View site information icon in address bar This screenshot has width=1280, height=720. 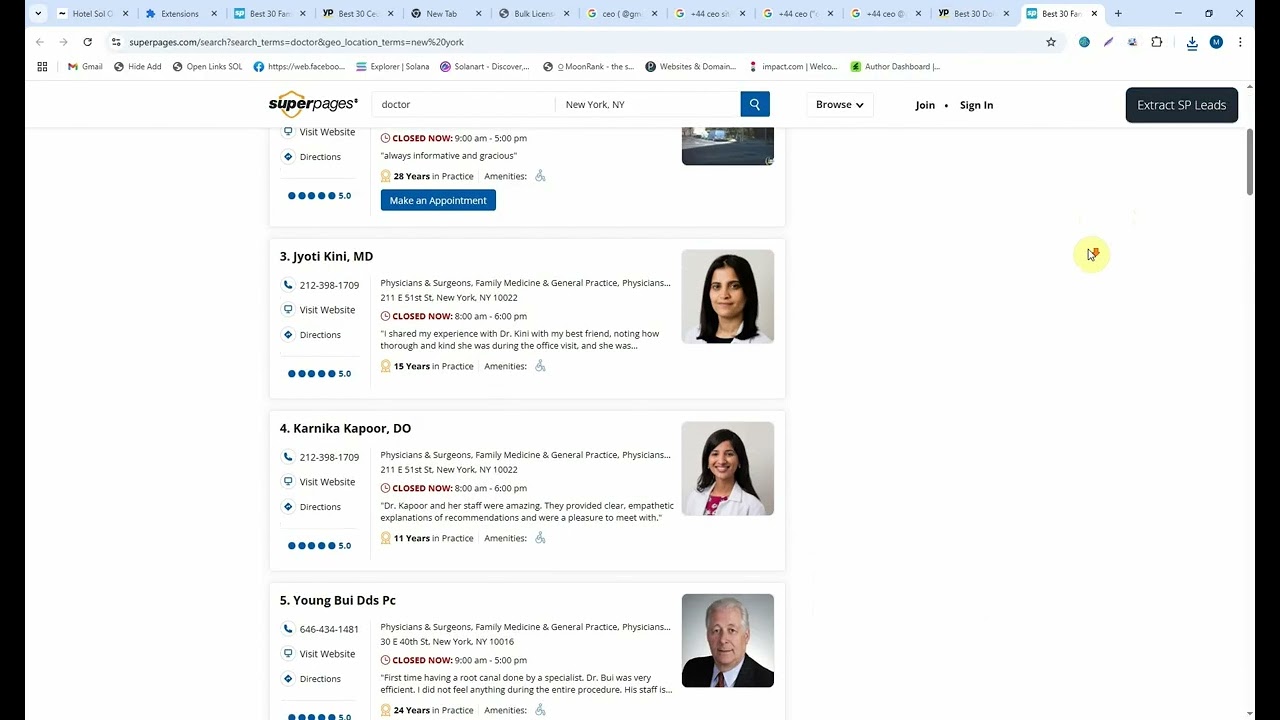116,42
